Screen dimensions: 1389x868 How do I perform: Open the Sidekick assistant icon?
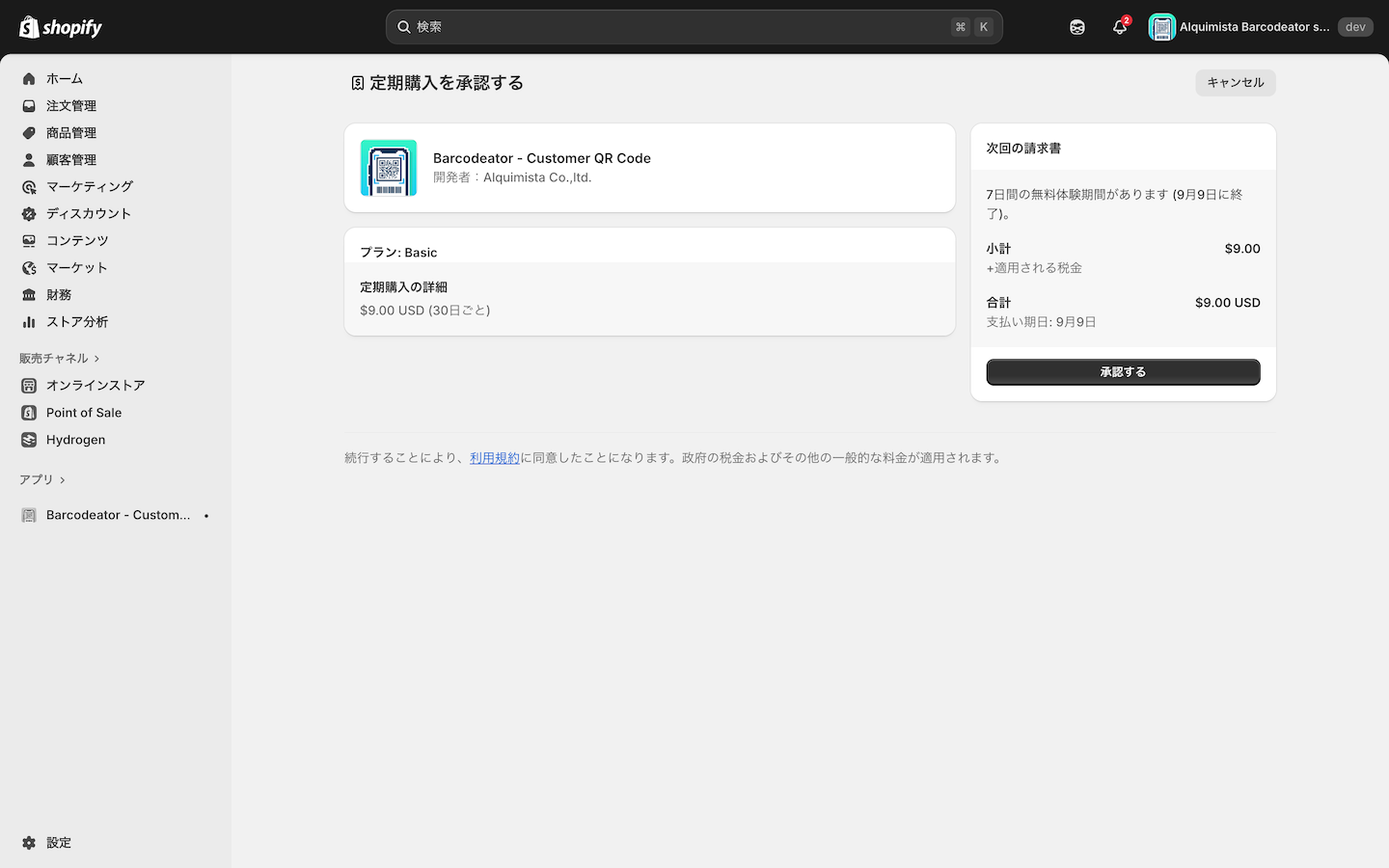tap(1076, 27)
